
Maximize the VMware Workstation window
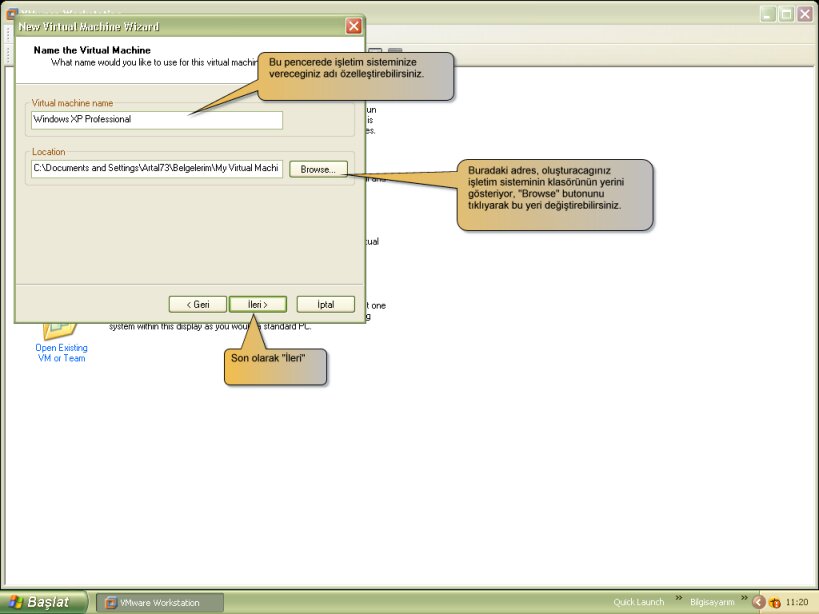tap(786, 14)
